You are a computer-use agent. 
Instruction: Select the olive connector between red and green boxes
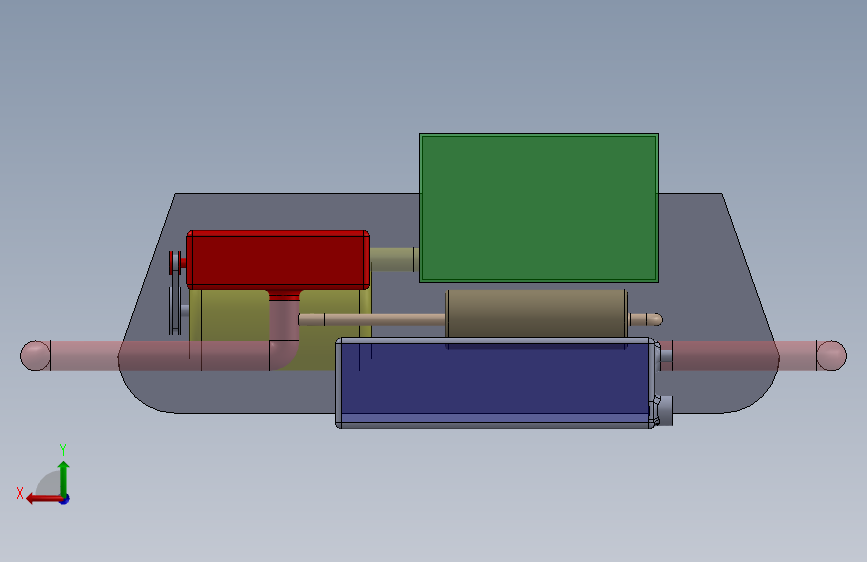tap(394, 259)
